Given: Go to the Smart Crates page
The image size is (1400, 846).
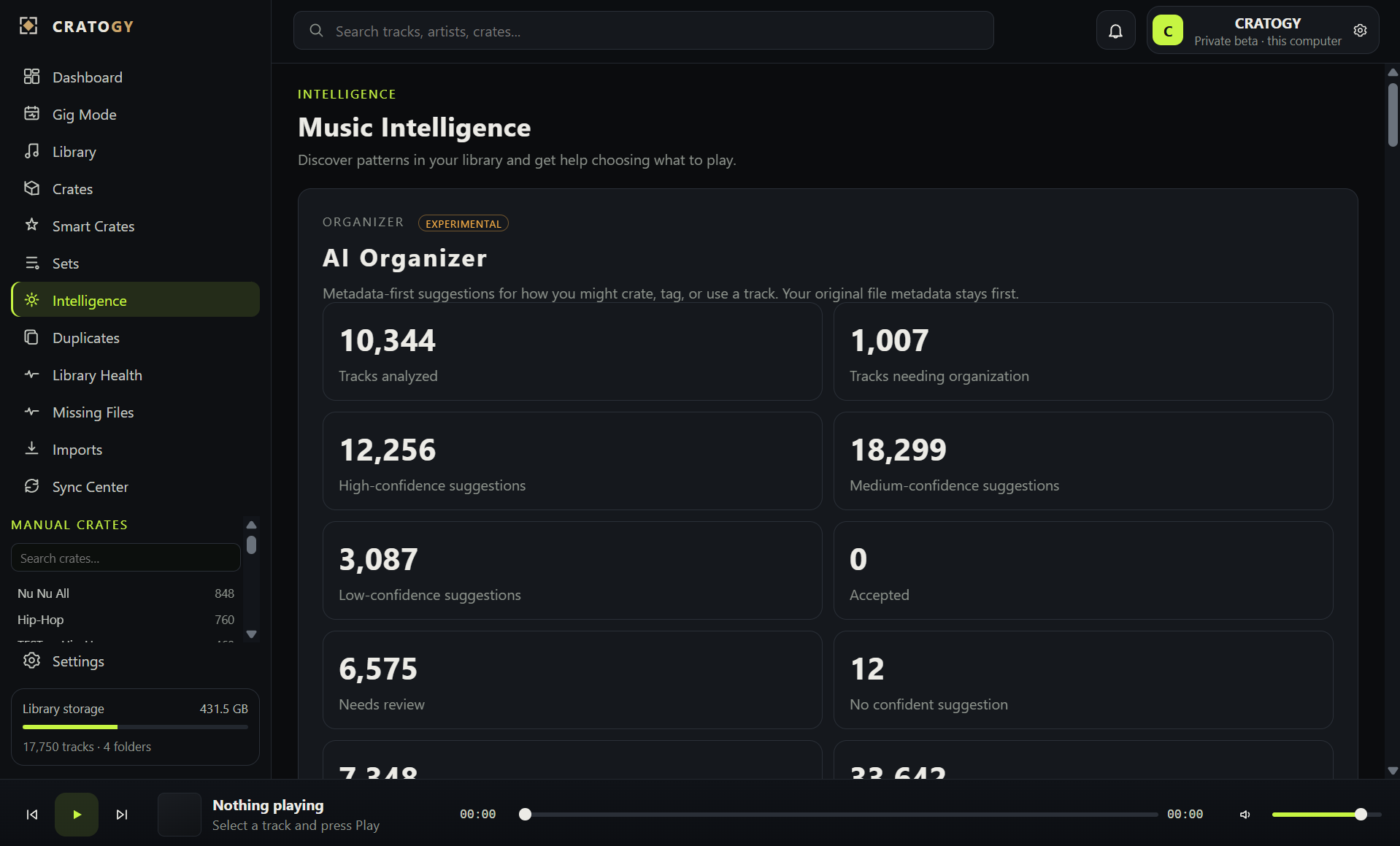Looking at the screenshot, I should (x=135, y=226).
